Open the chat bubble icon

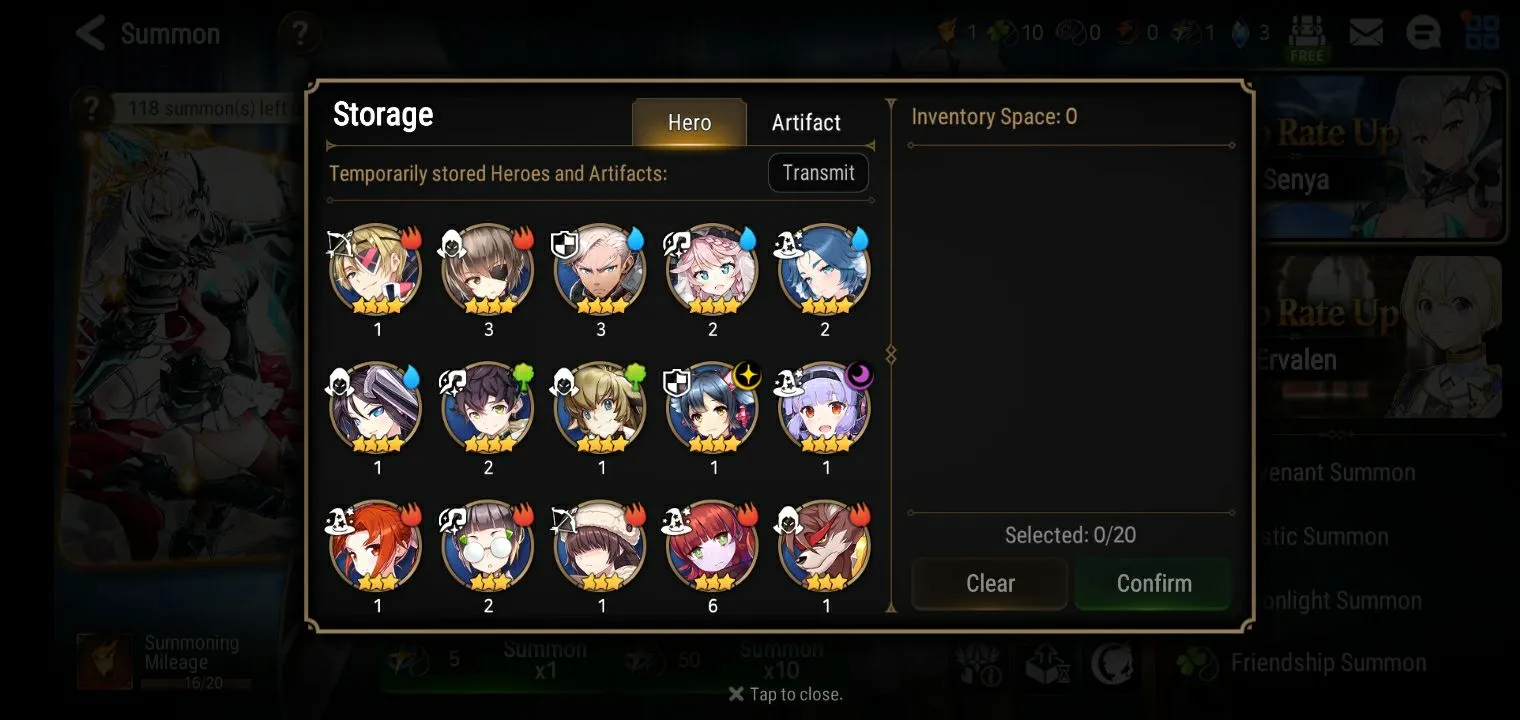(x=1423, y=33)
